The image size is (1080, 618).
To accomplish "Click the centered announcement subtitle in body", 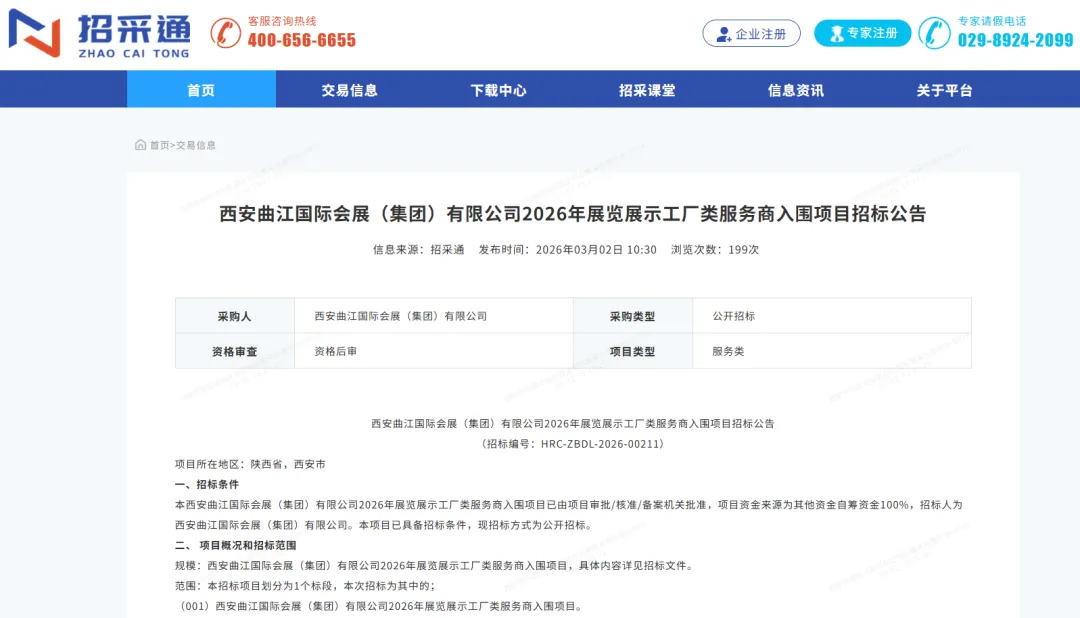I will (x=573, y=424).
